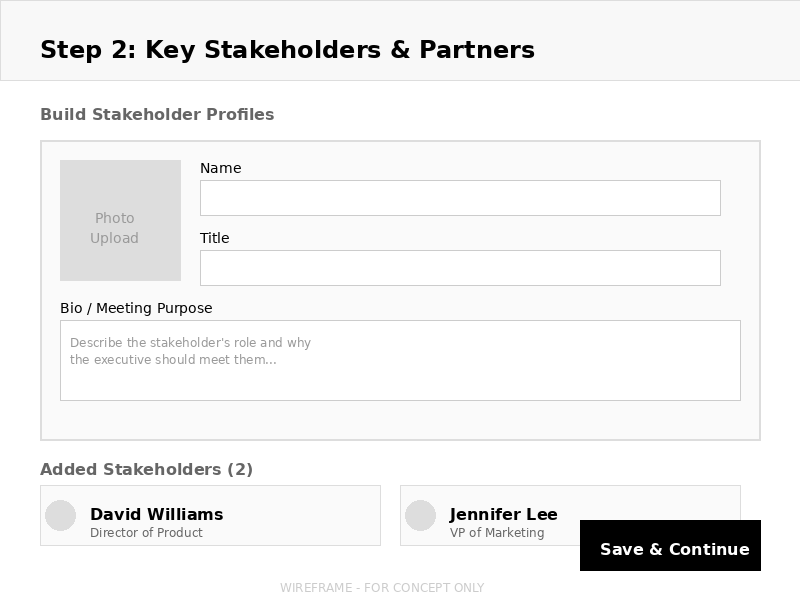Click David Williams' avatar circle
The image size is (800, 600).
[x=61, y=515]
